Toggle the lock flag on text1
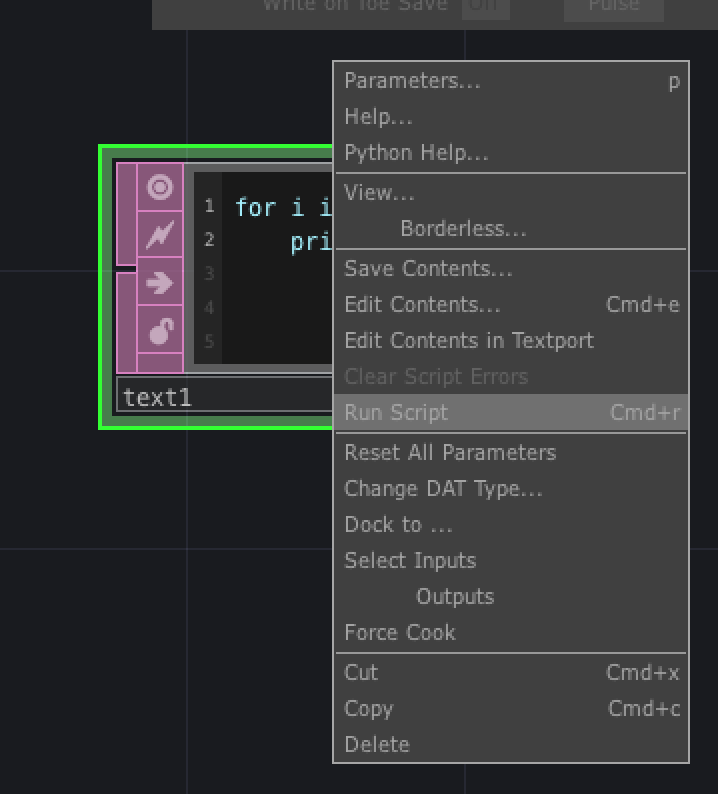Viewport: 718px width, 794px height. click(160, 330)
